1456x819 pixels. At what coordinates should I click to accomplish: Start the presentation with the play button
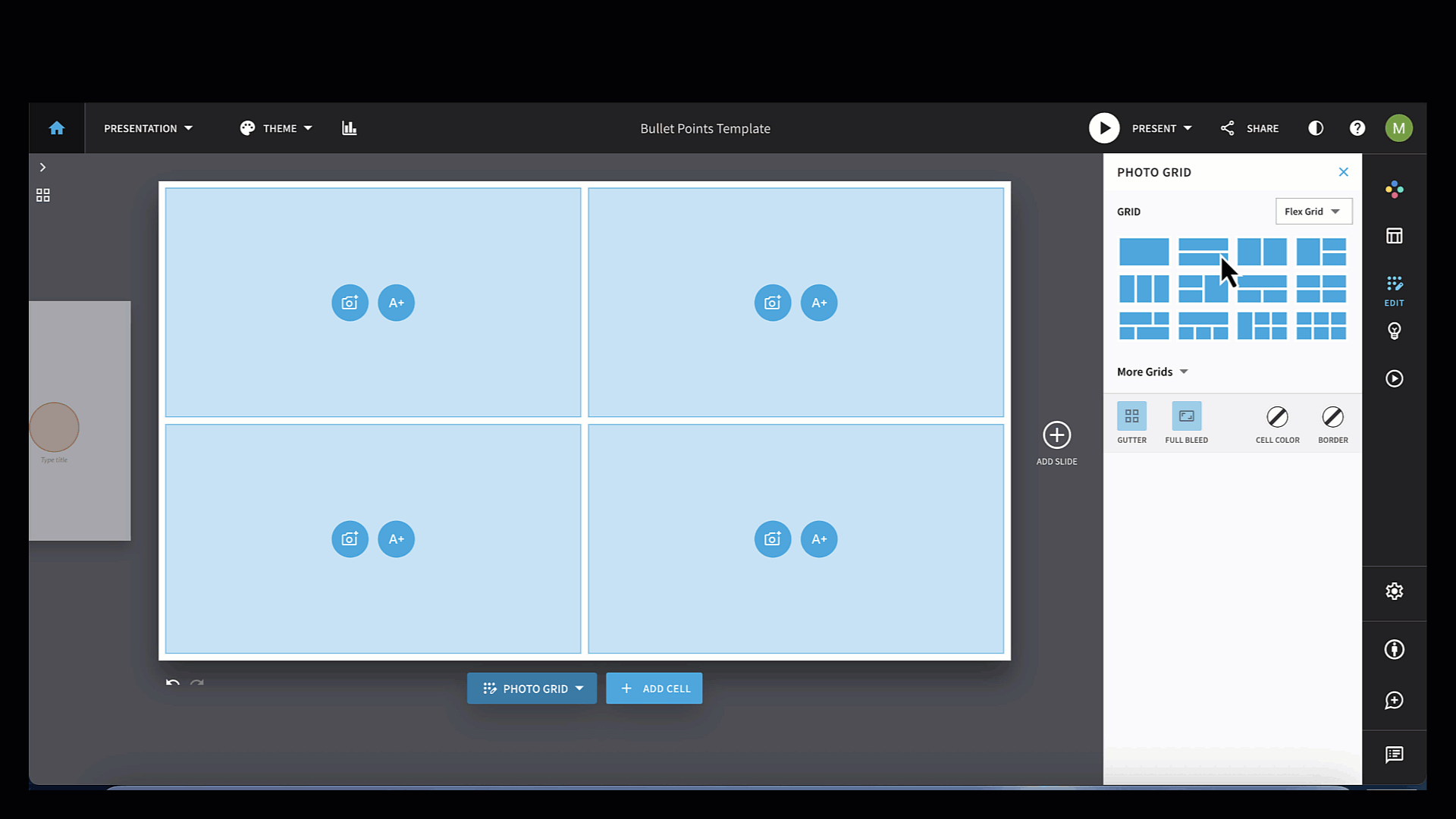(x=1104, y=128)
